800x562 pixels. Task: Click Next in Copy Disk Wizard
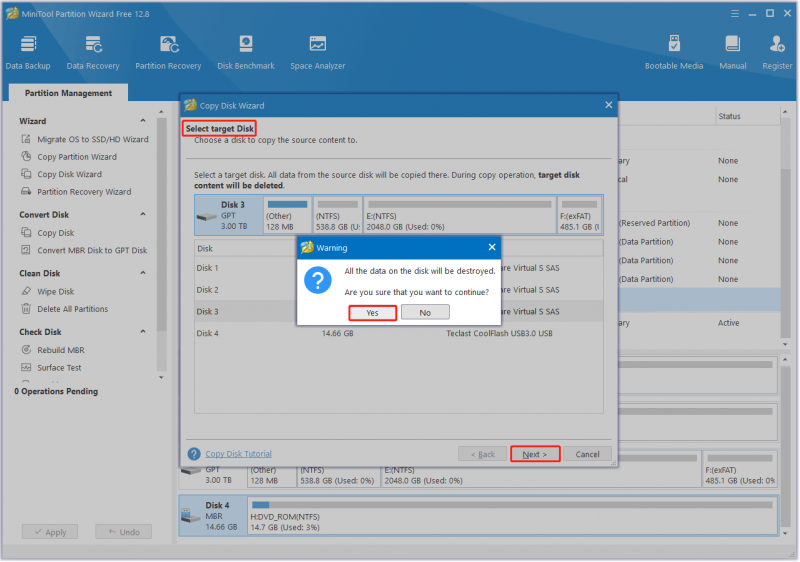pyautogui.click(x=535, y=454)
